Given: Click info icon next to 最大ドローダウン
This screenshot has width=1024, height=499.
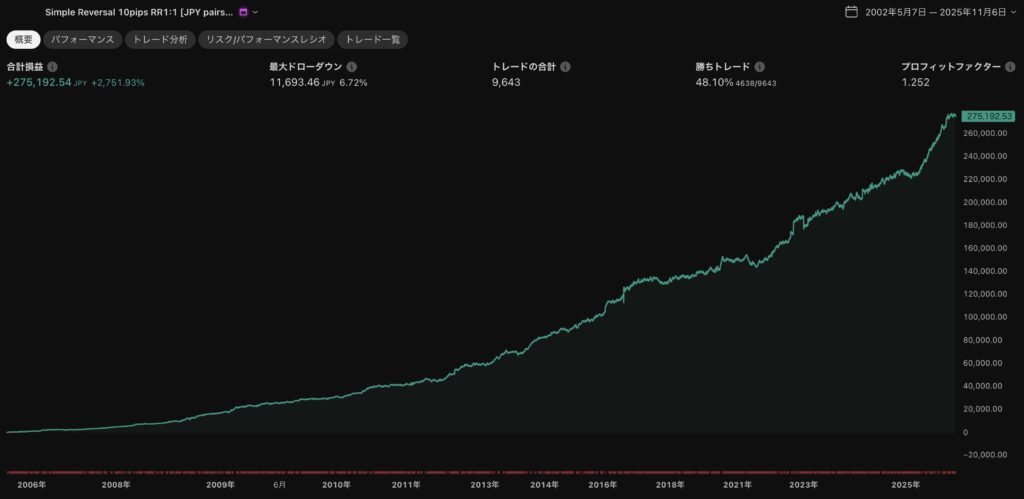Looking at the screenshot, I should 352,67.
